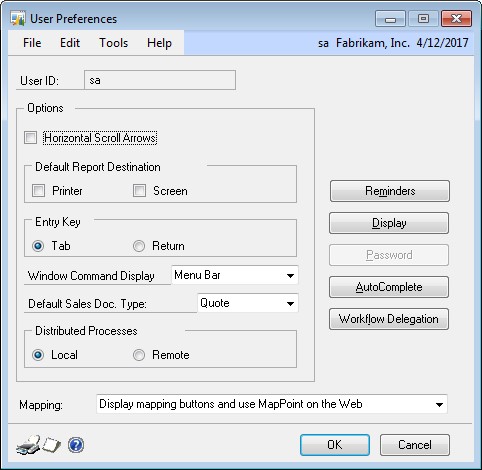Dismiss with the Cancel button
Screen dimensions: 482x470
pos(415,445)
